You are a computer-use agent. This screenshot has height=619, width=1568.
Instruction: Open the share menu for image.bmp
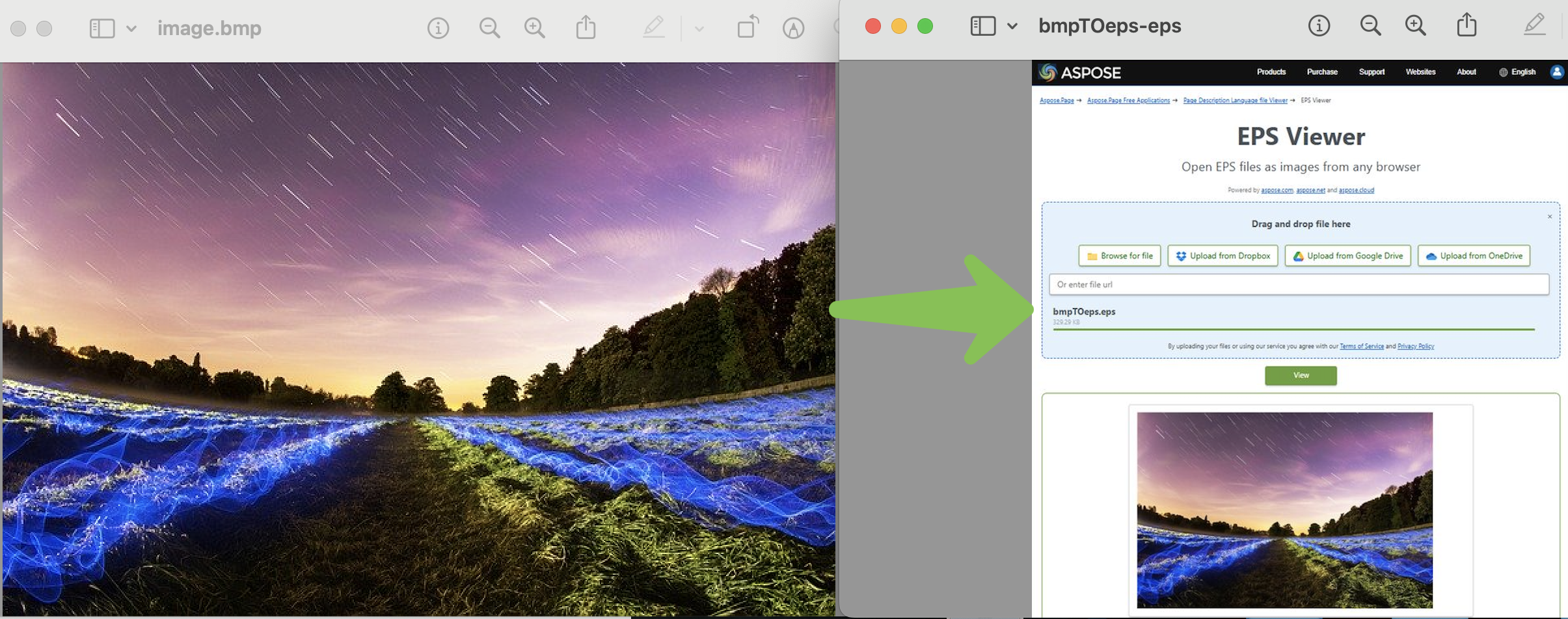[586, 28]
